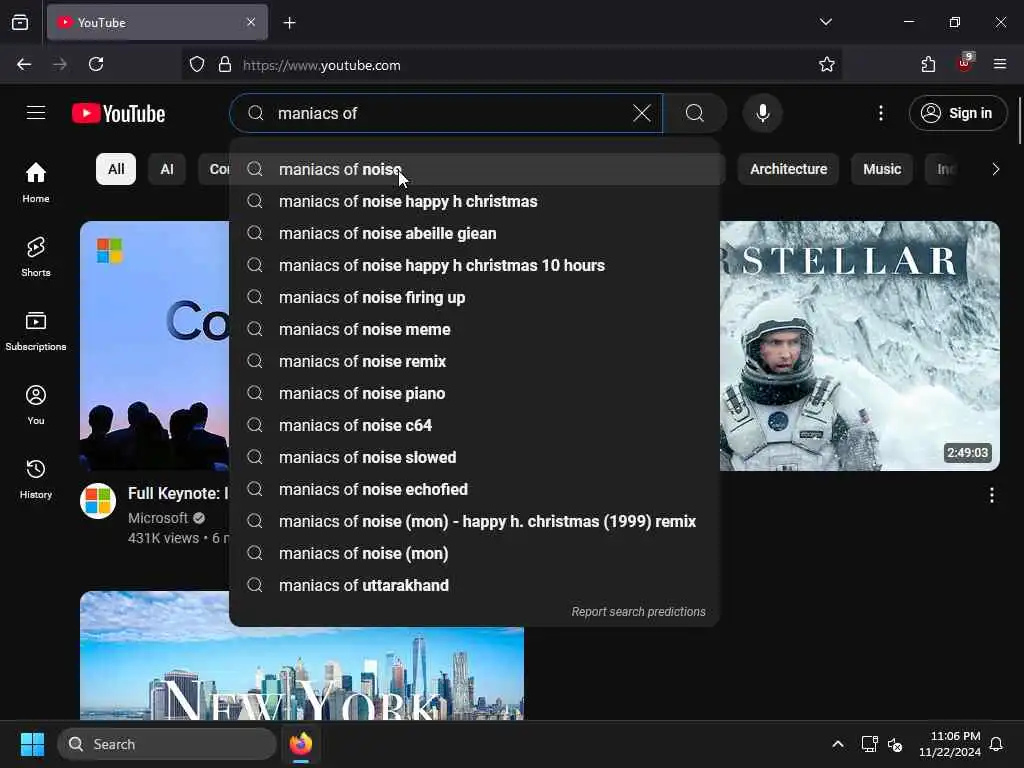
Task: Open the taskbar clock and date
Action: 950,744
